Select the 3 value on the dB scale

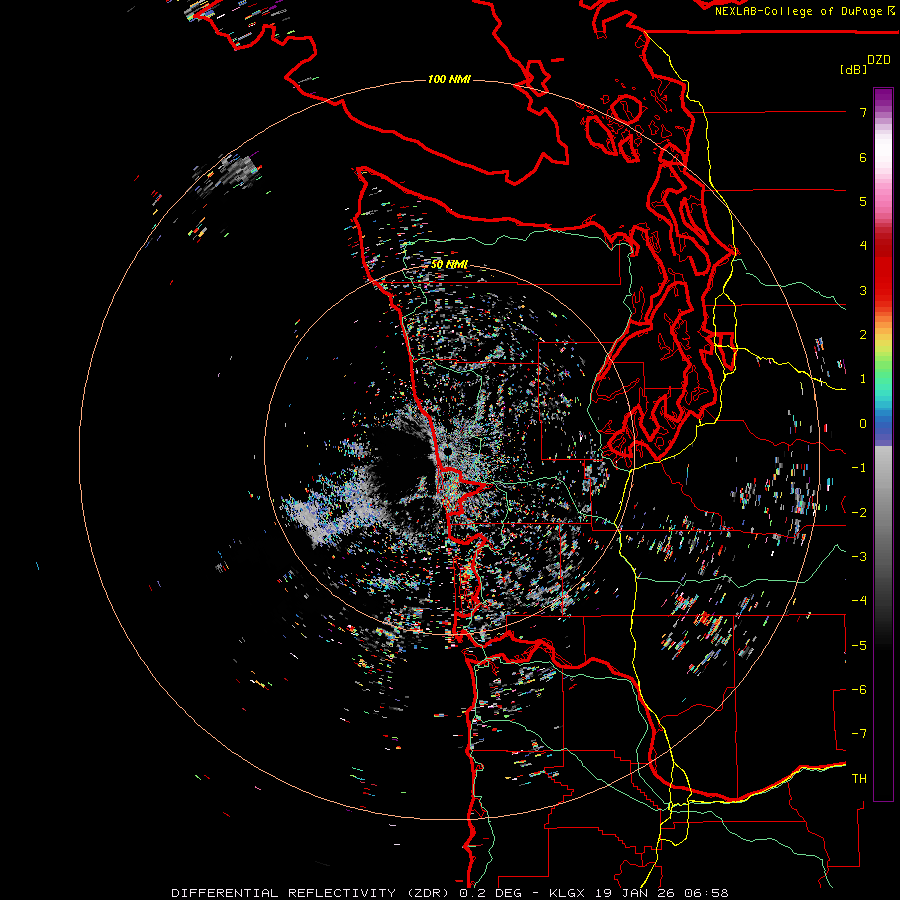tap(863, 290)
